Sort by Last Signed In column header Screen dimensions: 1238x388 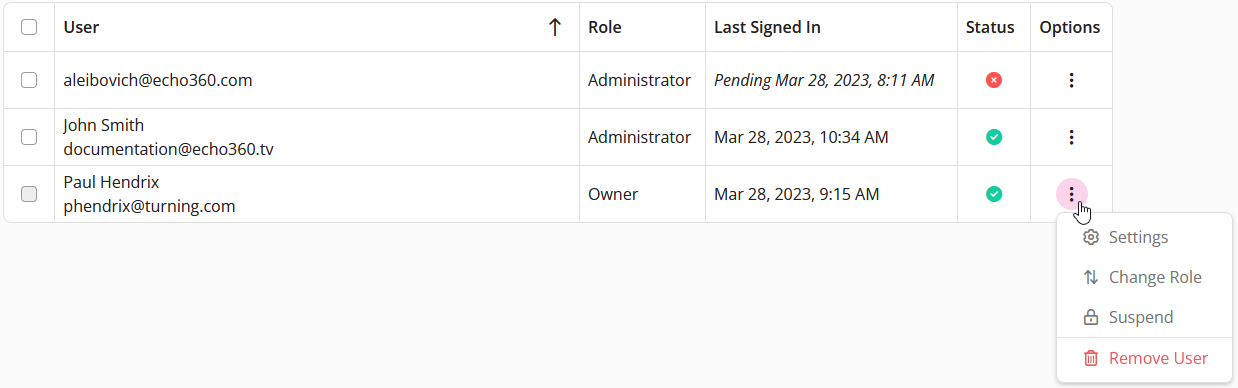point(767,27)
